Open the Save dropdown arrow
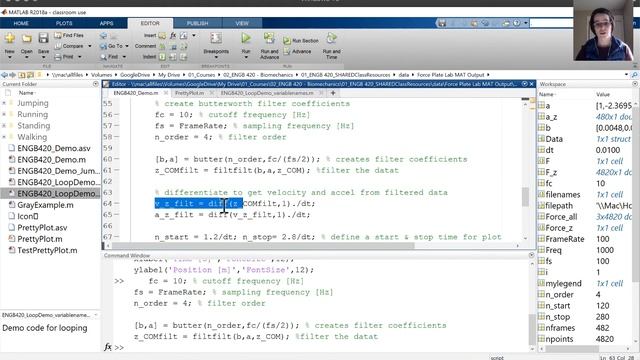640x360 pixels. coord(43,58)
